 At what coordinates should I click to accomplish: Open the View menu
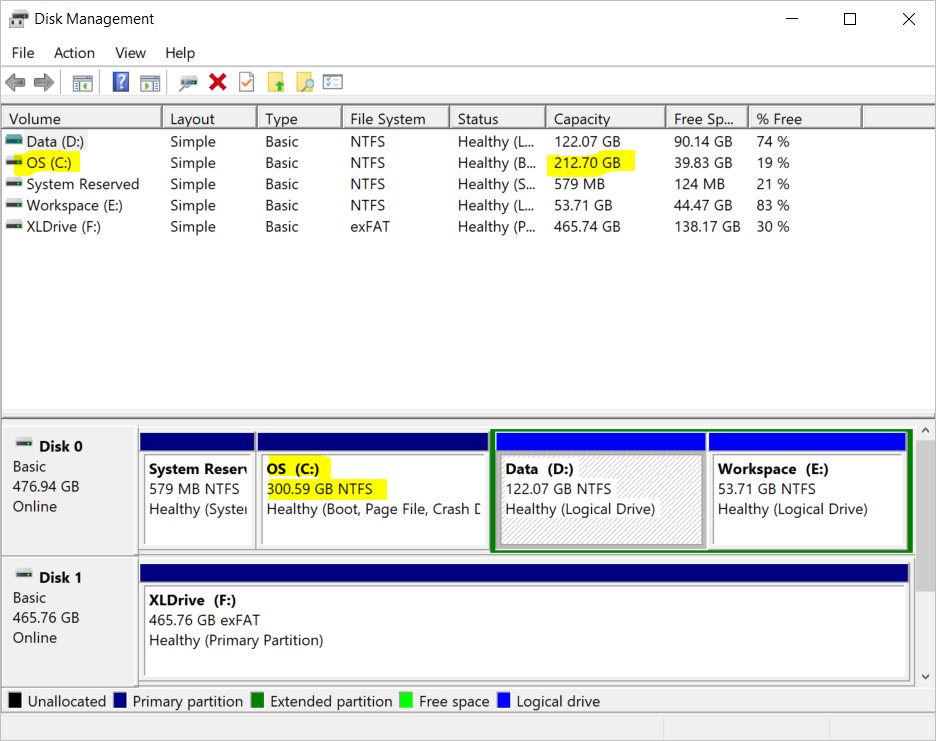[130, 53]
